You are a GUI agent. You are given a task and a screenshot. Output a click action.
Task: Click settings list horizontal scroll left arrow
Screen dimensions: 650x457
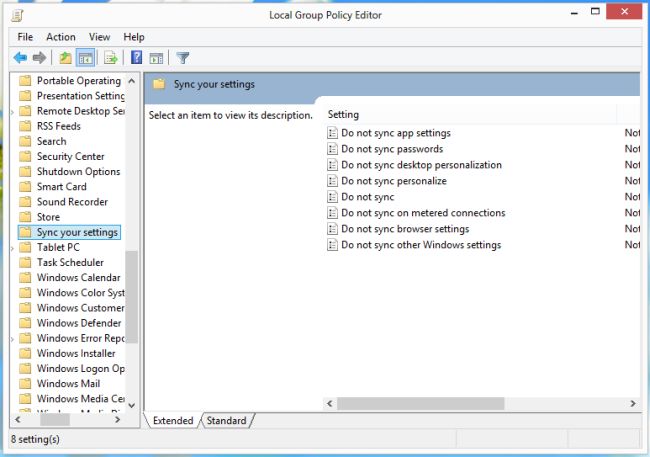[330, 403]
